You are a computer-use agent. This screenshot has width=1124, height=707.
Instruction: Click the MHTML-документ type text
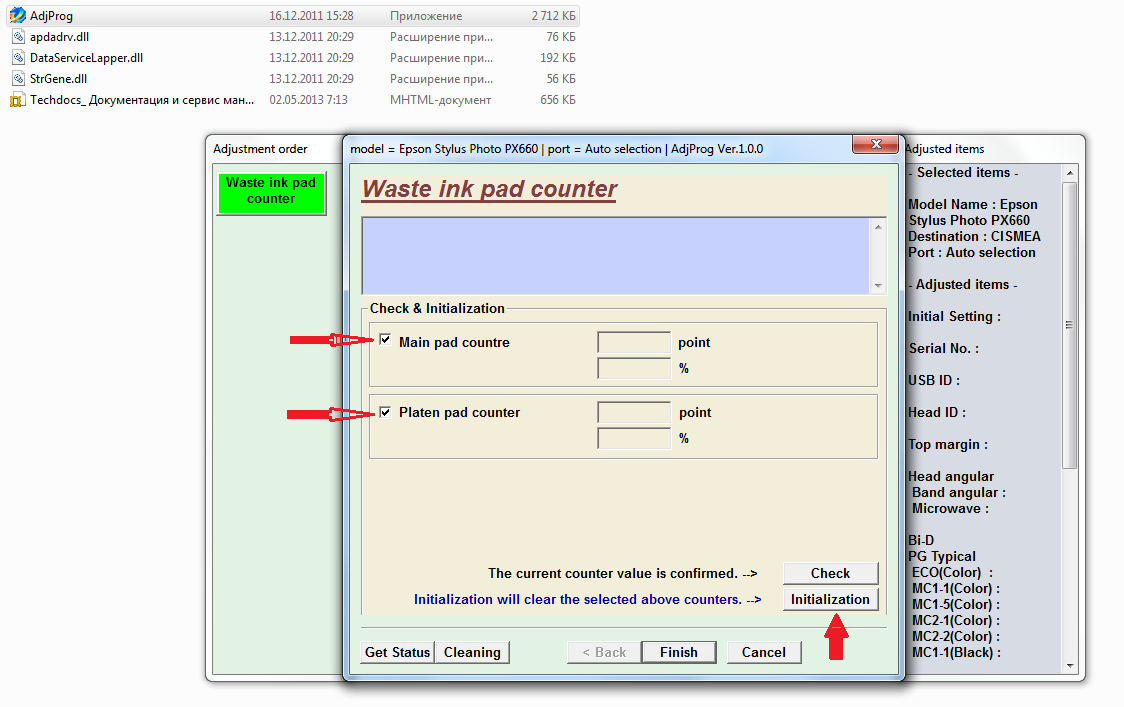pyautogui.click(x=440, y=100)
